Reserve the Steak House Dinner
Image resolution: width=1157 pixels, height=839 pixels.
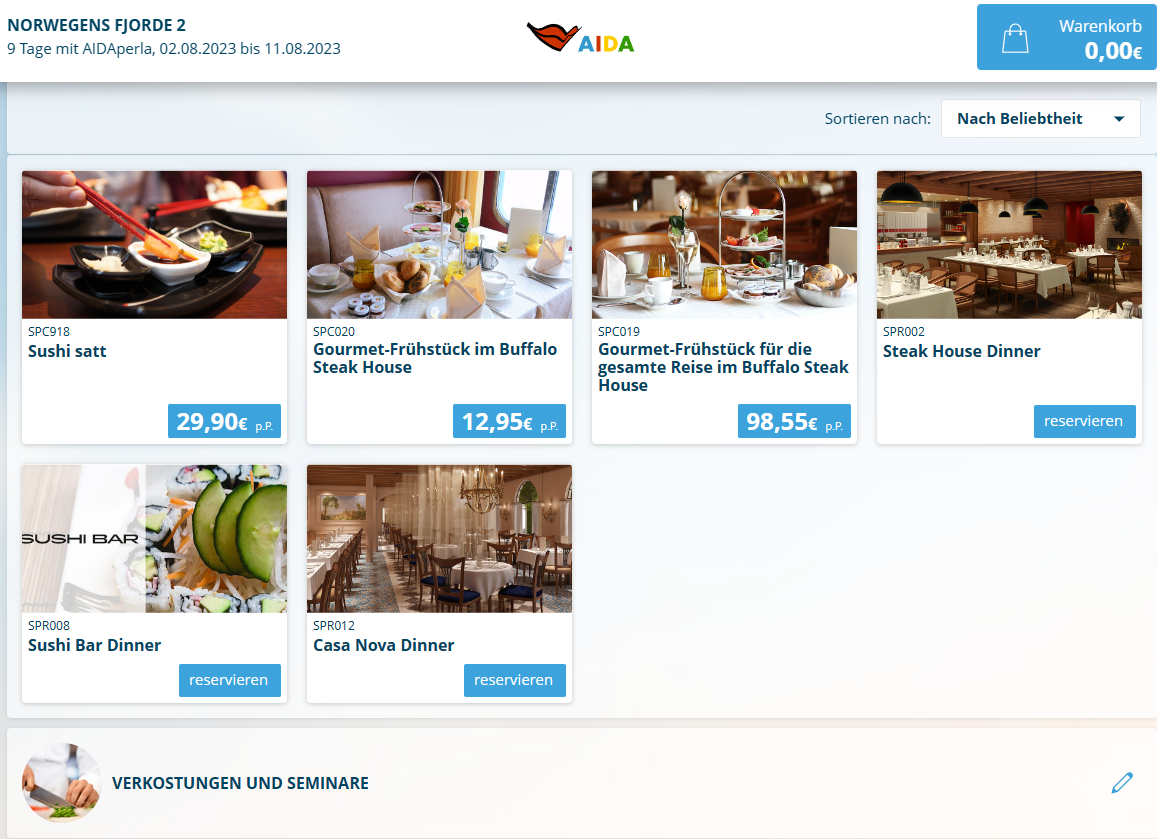coord(1084,421)
